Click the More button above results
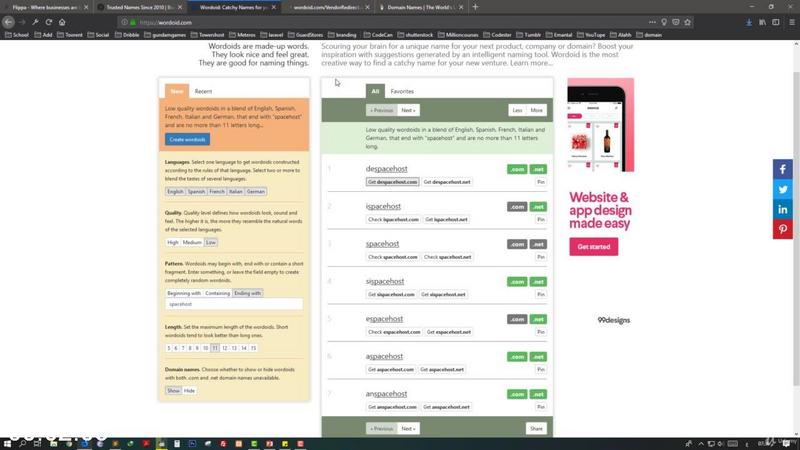 tap(537, 110)
